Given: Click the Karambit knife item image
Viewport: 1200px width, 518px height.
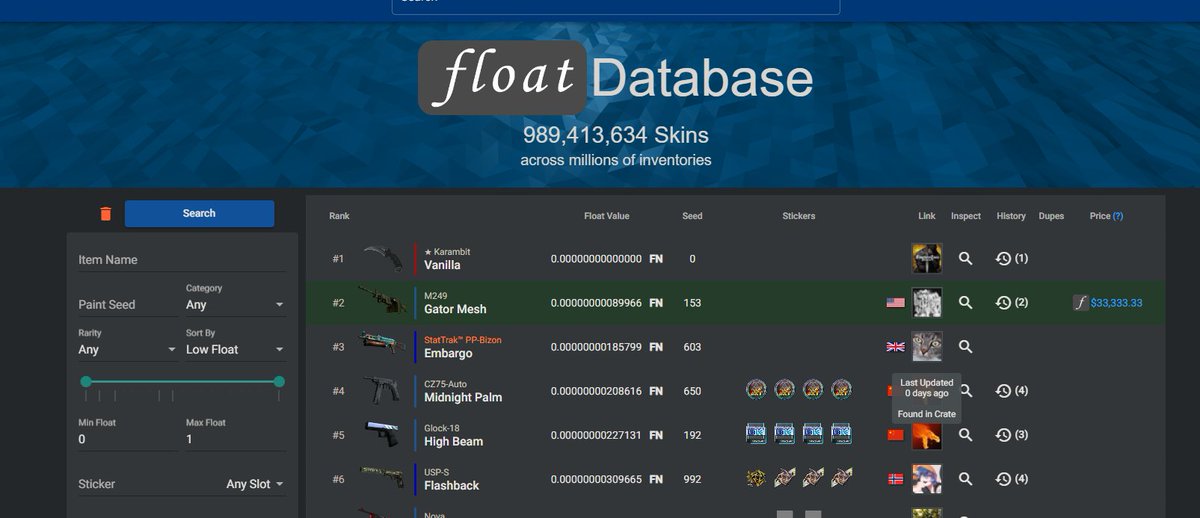Looking at the screenshot, I should click(381, 259).
